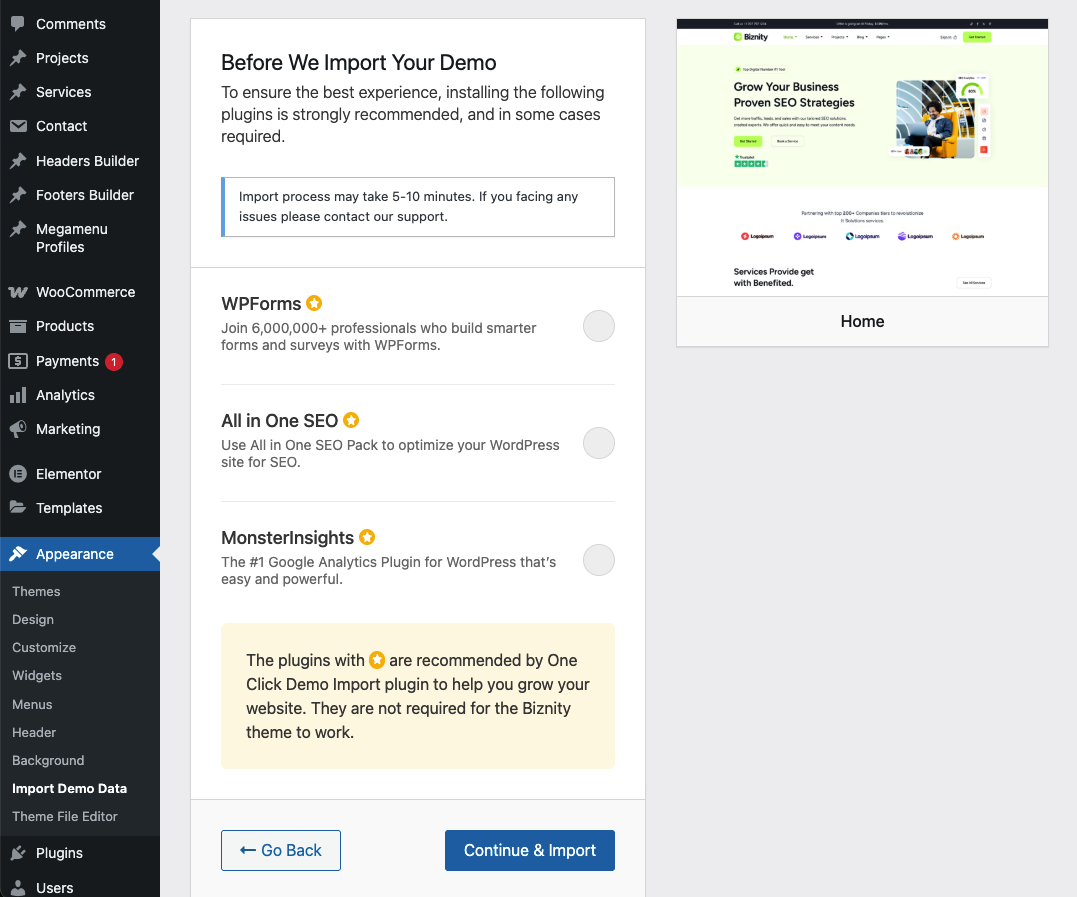Select the Widgets submenu entry

(37, 675)
